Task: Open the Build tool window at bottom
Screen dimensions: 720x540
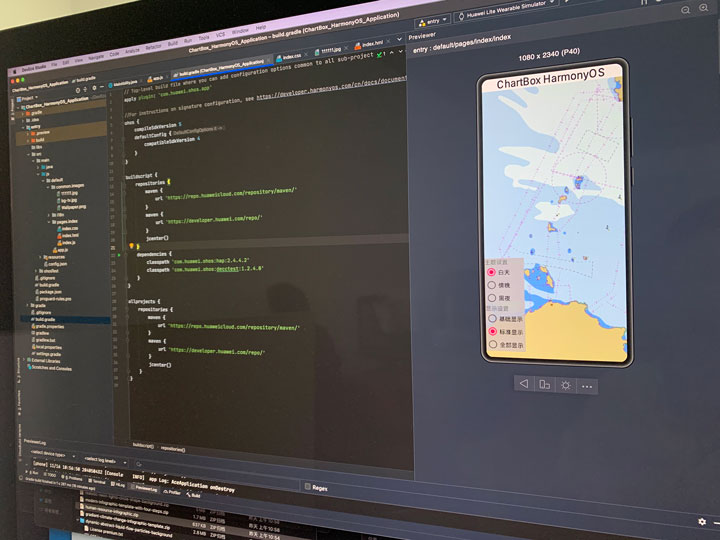Action: [193, 495]
